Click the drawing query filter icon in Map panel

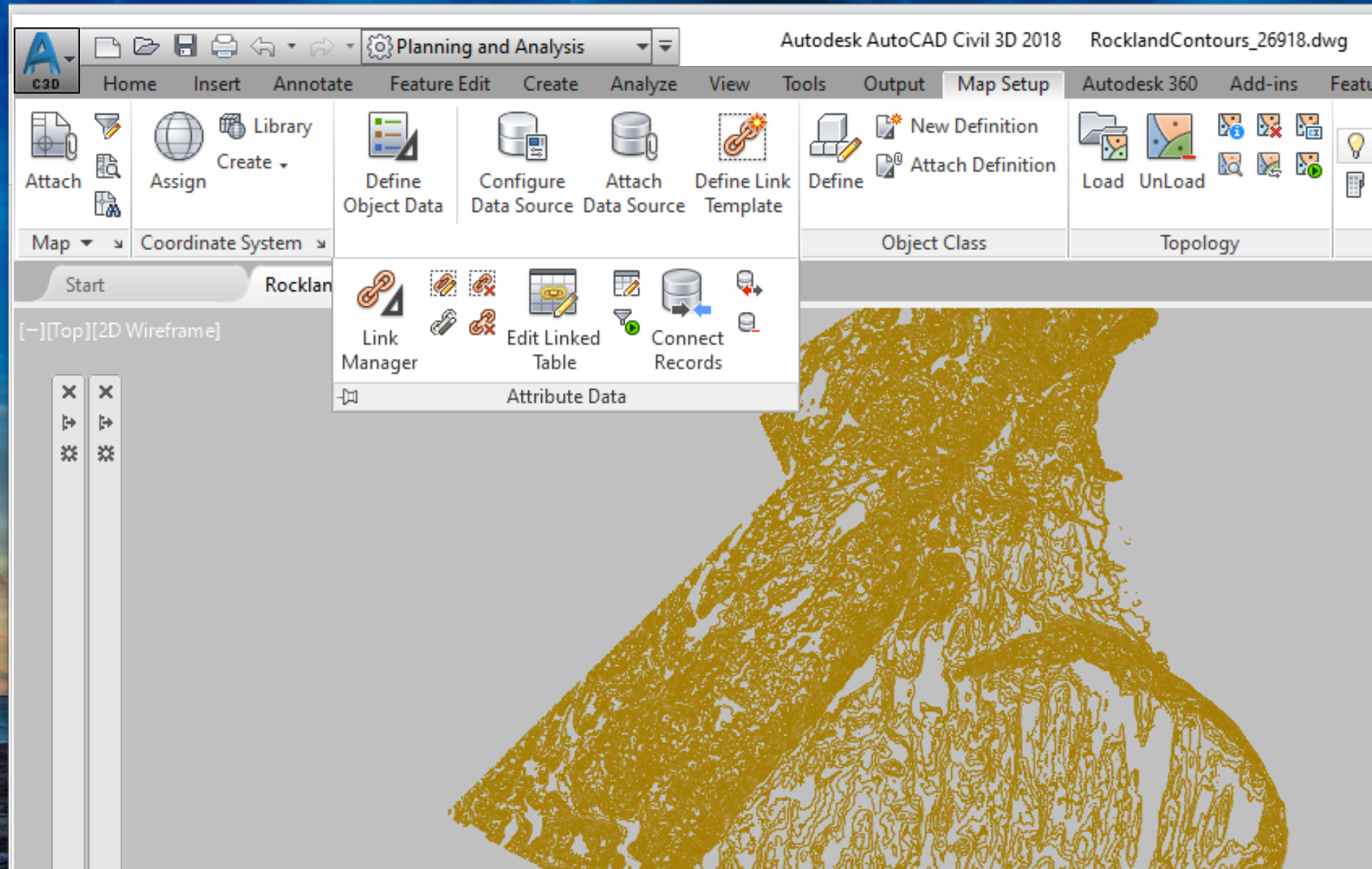coord(107,127)
